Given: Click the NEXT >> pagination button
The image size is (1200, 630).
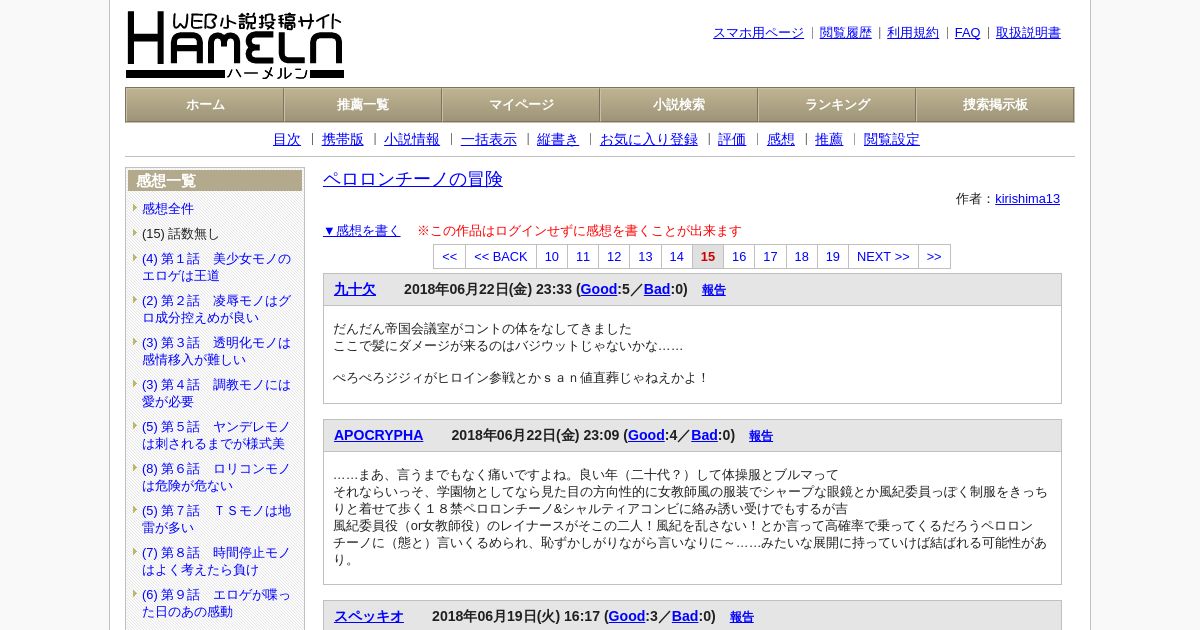Looking at the screenshot, I should pos(883,257).
